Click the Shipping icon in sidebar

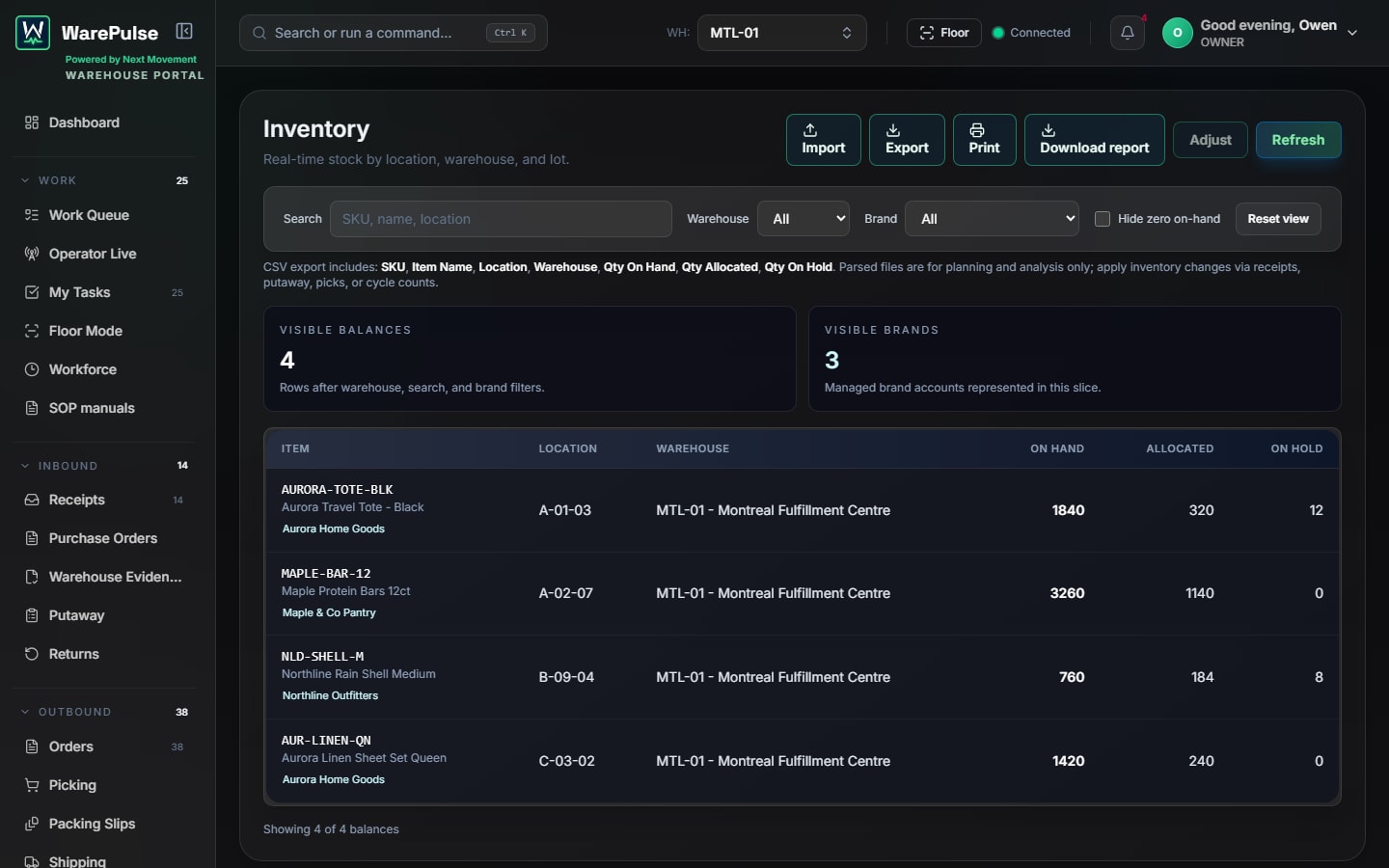click(32, 861)
